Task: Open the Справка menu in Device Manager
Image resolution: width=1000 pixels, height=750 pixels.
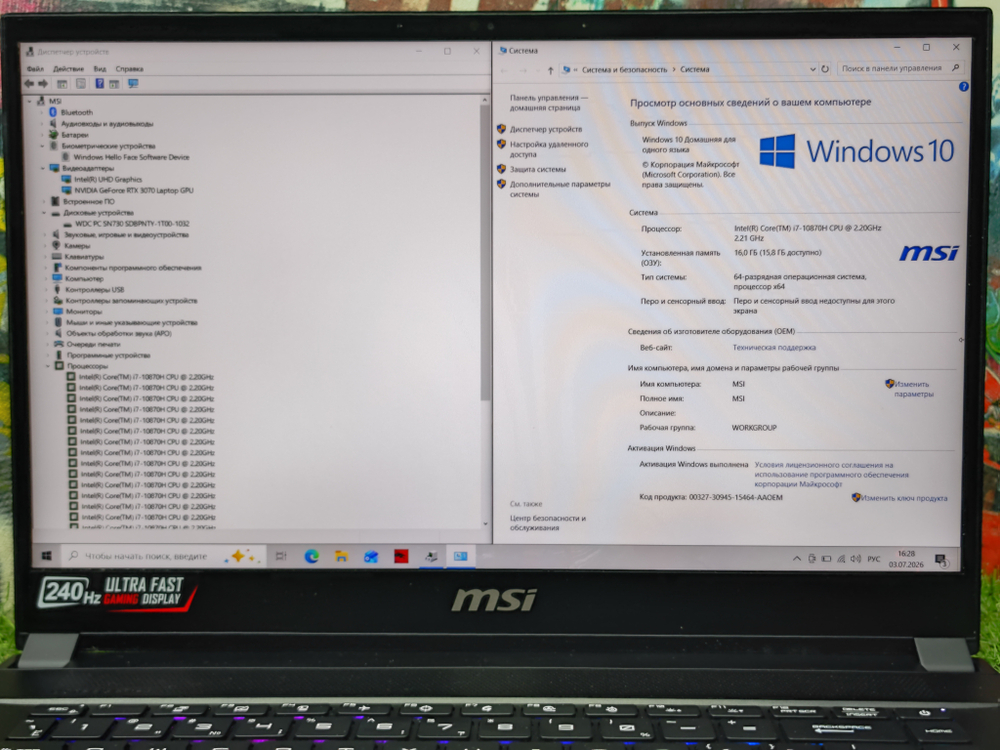Action: (129, 69)
